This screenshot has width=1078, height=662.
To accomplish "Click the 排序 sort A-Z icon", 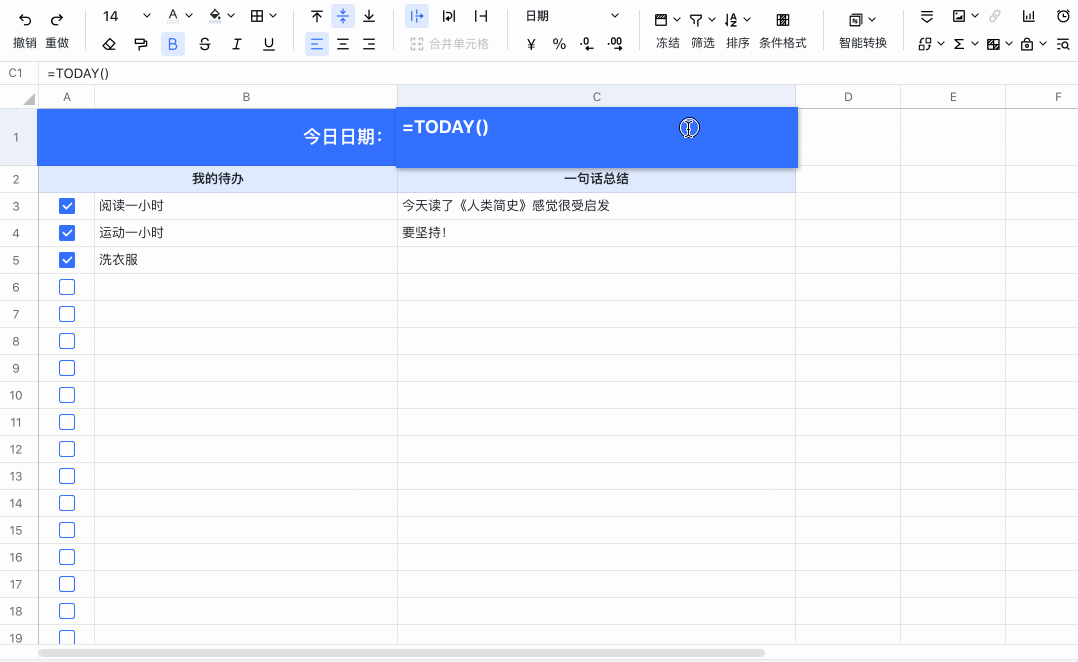I will tap(731, 20).
